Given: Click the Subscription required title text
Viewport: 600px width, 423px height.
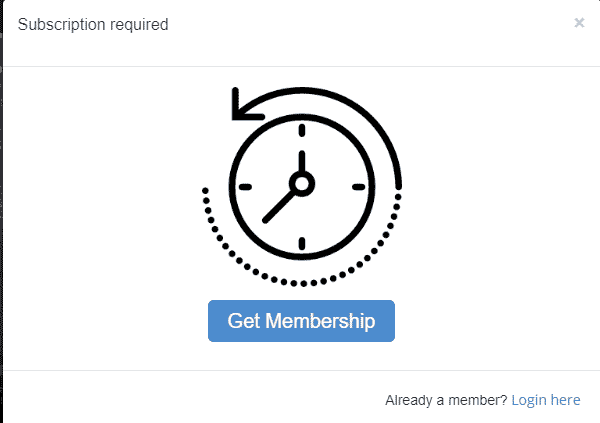Looking at the screenshot, I should (x=93, y=24).
